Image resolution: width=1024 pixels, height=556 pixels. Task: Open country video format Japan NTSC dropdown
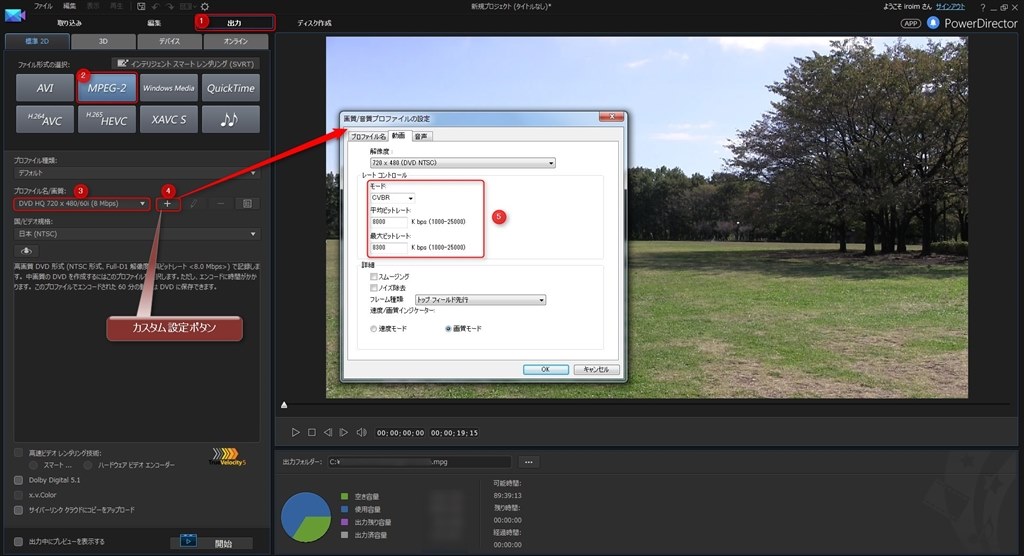(x=136, y=234)
